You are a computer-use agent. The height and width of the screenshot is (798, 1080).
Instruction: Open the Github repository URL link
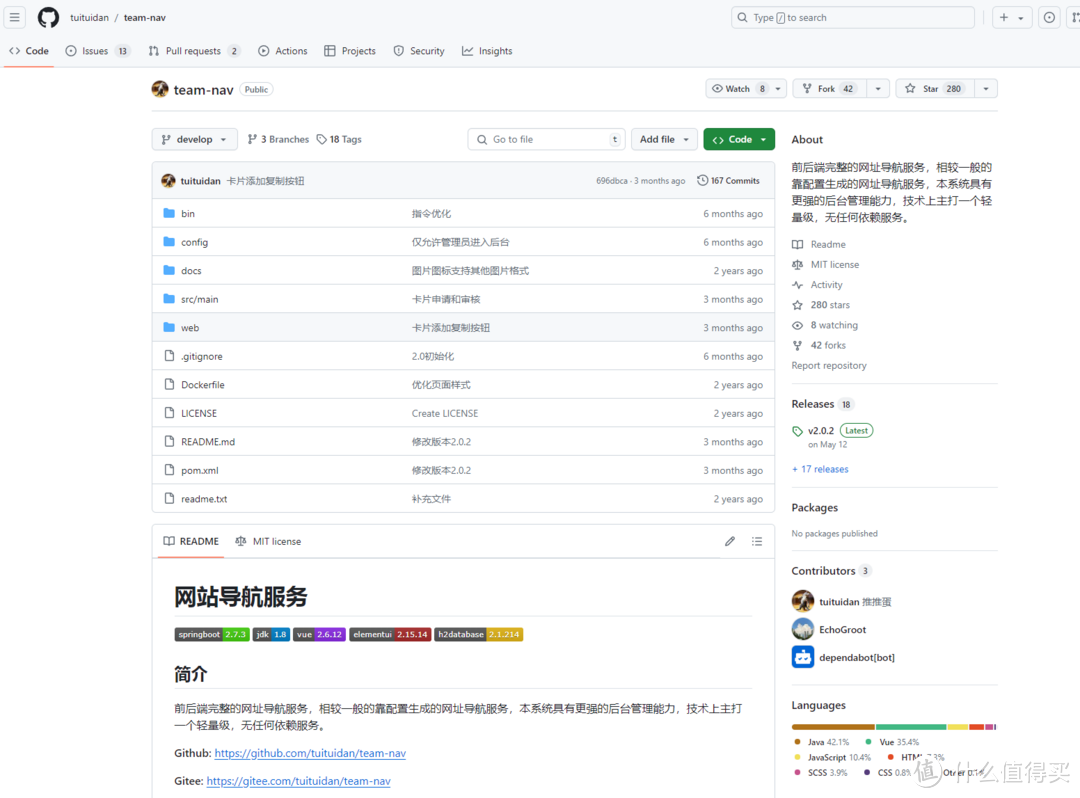tap(310, 753)
